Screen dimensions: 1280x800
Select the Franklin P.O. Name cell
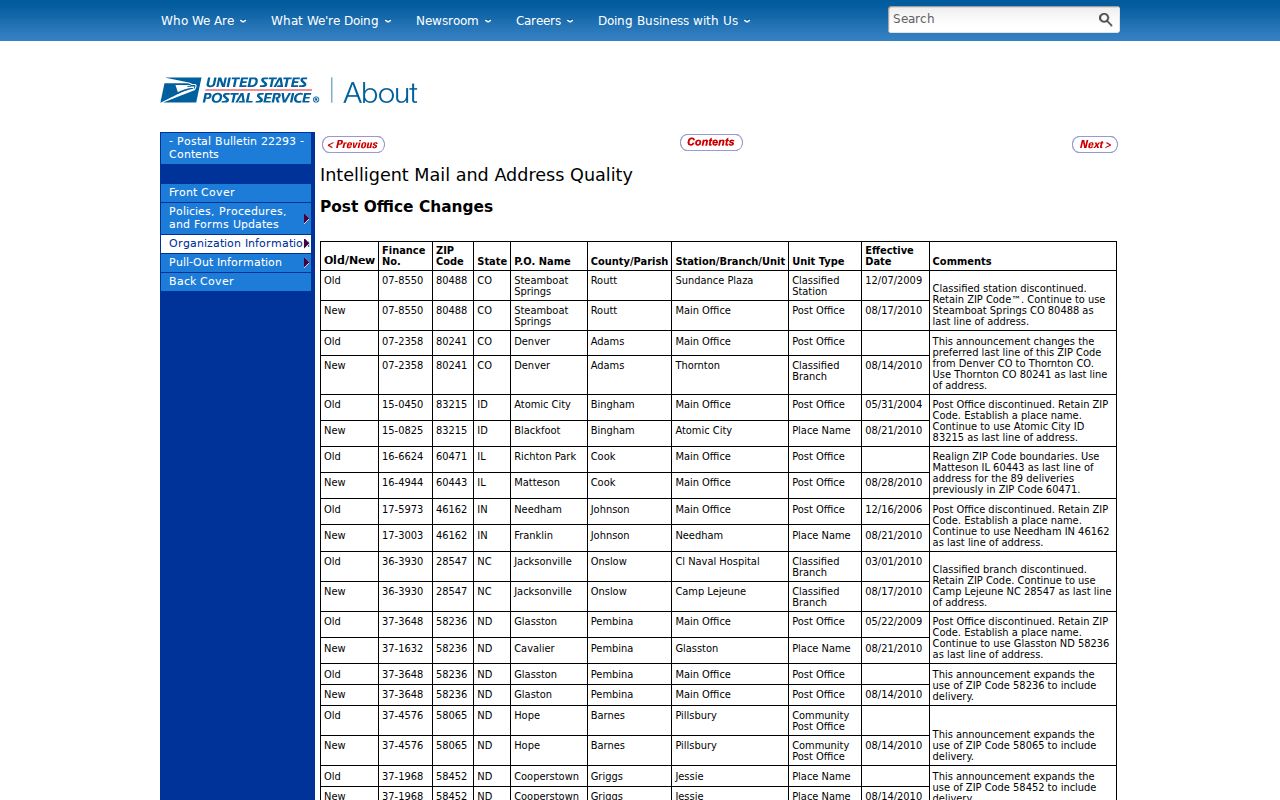[549, 538]
